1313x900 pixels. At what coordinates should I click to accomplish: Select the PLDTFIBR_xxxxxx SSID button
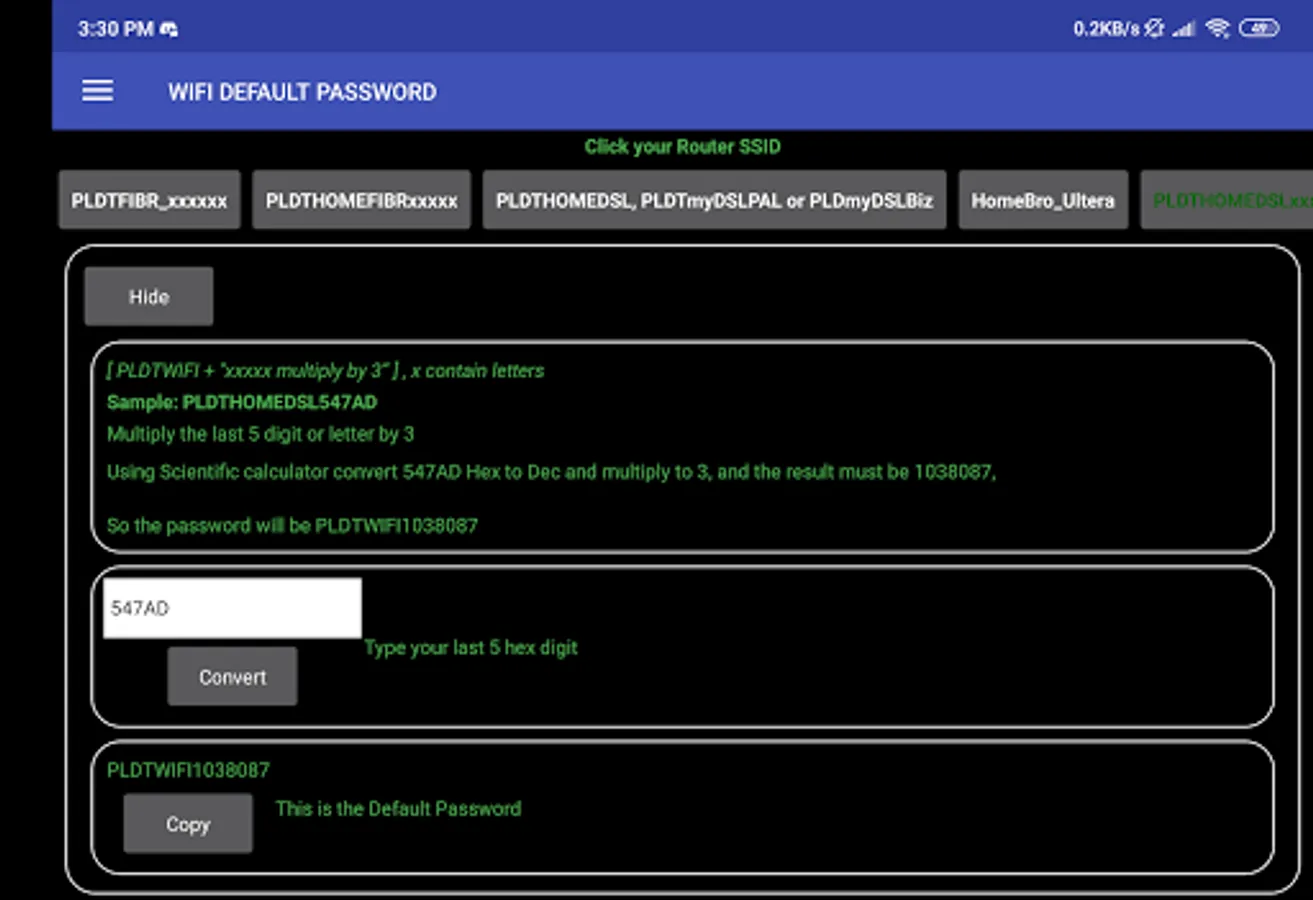[x=149, y=200]
